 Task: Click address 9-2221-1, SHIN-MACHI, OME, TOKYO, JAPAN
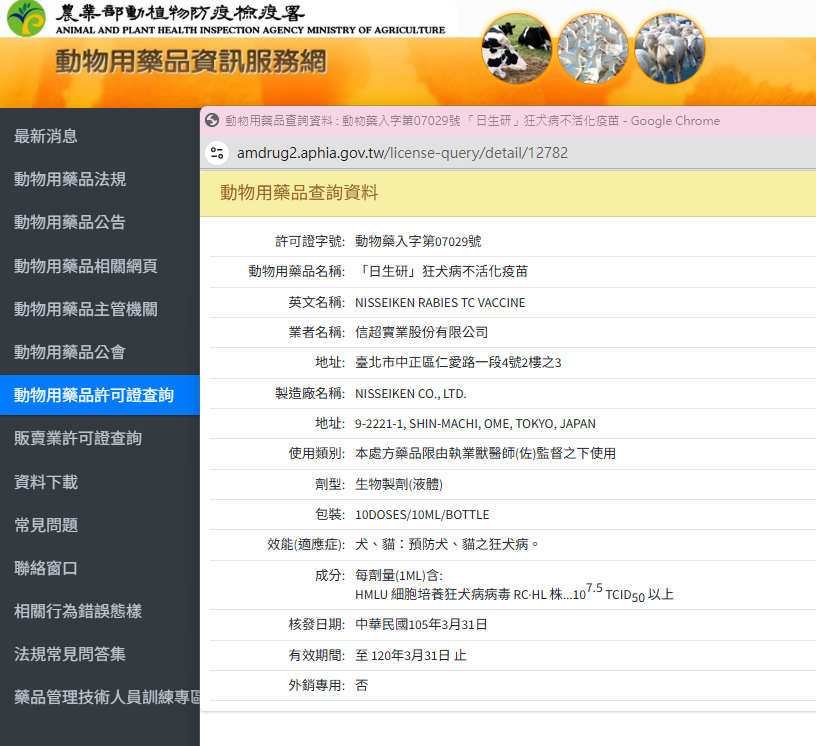(475, 424)
